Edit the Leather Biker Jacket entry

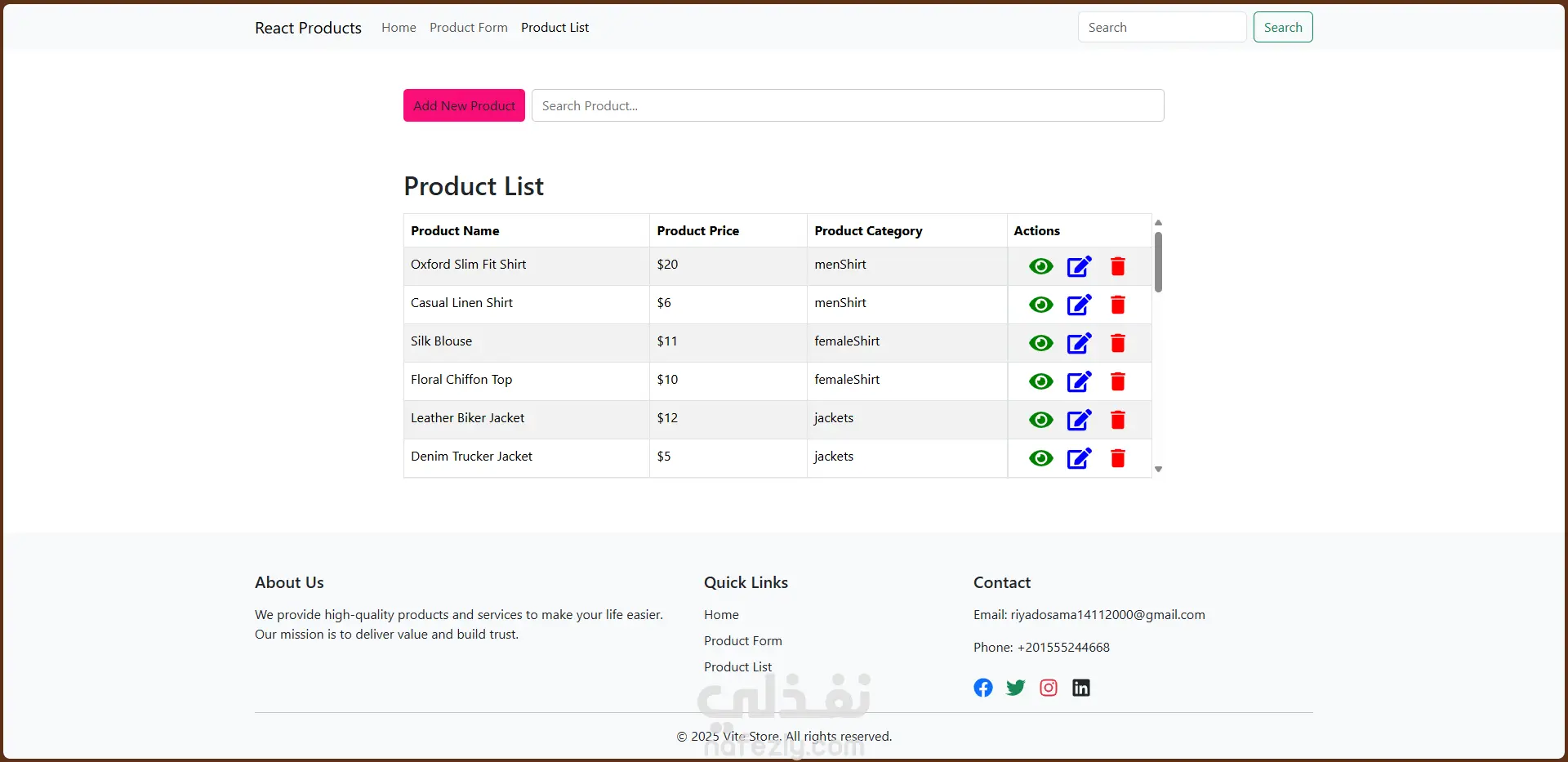[x=1079, y=420]
